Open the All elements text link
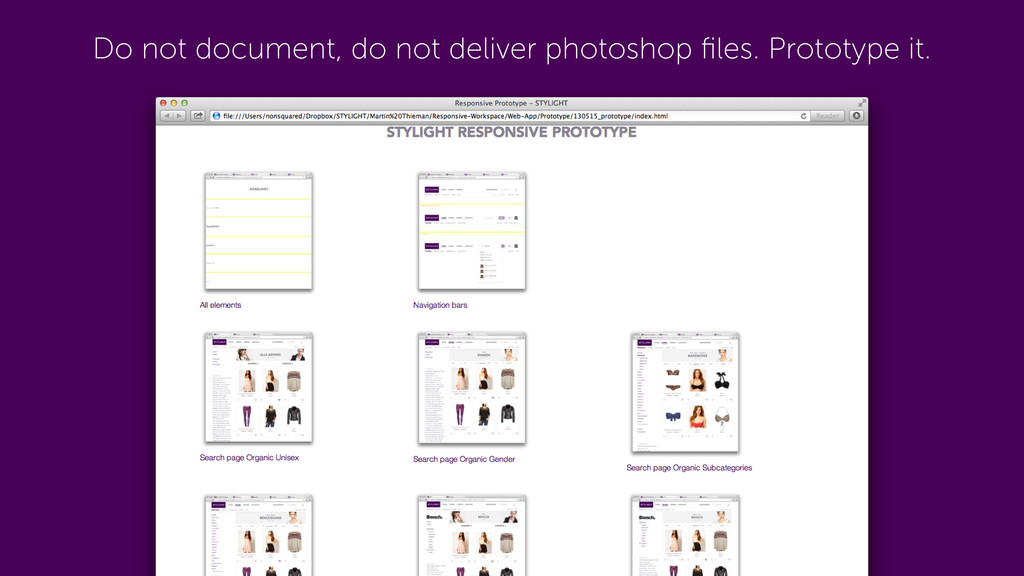 (220, 305)
